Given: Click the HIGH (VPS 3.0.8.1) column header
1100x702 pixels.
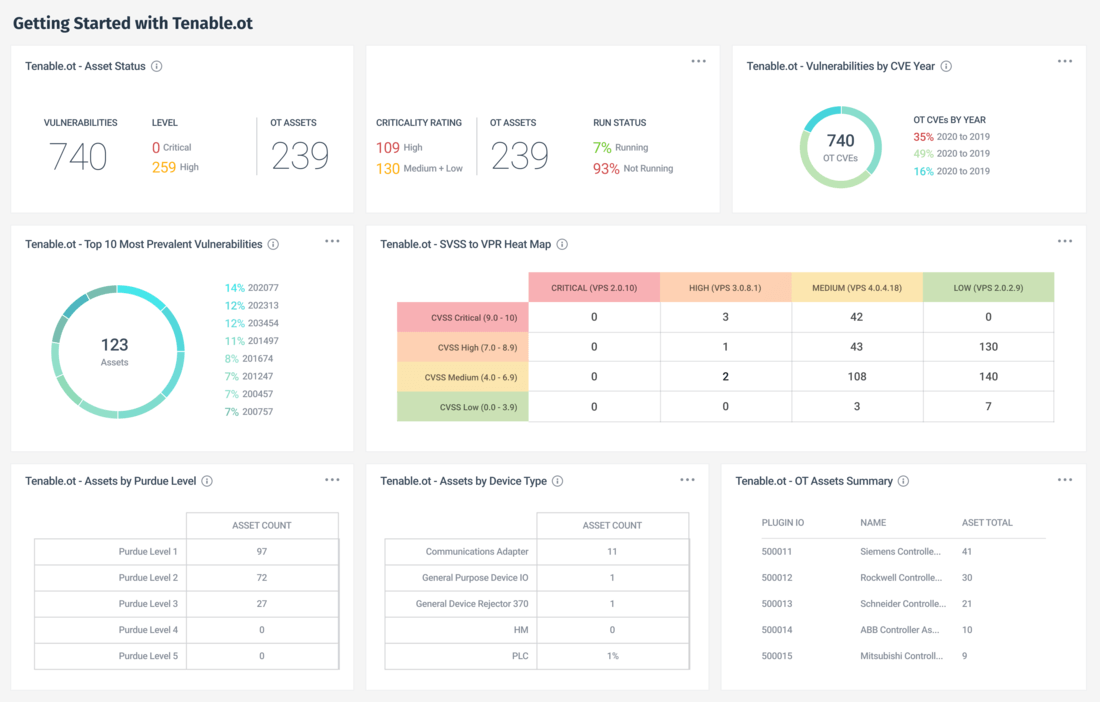Looking at the screenshot, I should [x=725, y=288].
